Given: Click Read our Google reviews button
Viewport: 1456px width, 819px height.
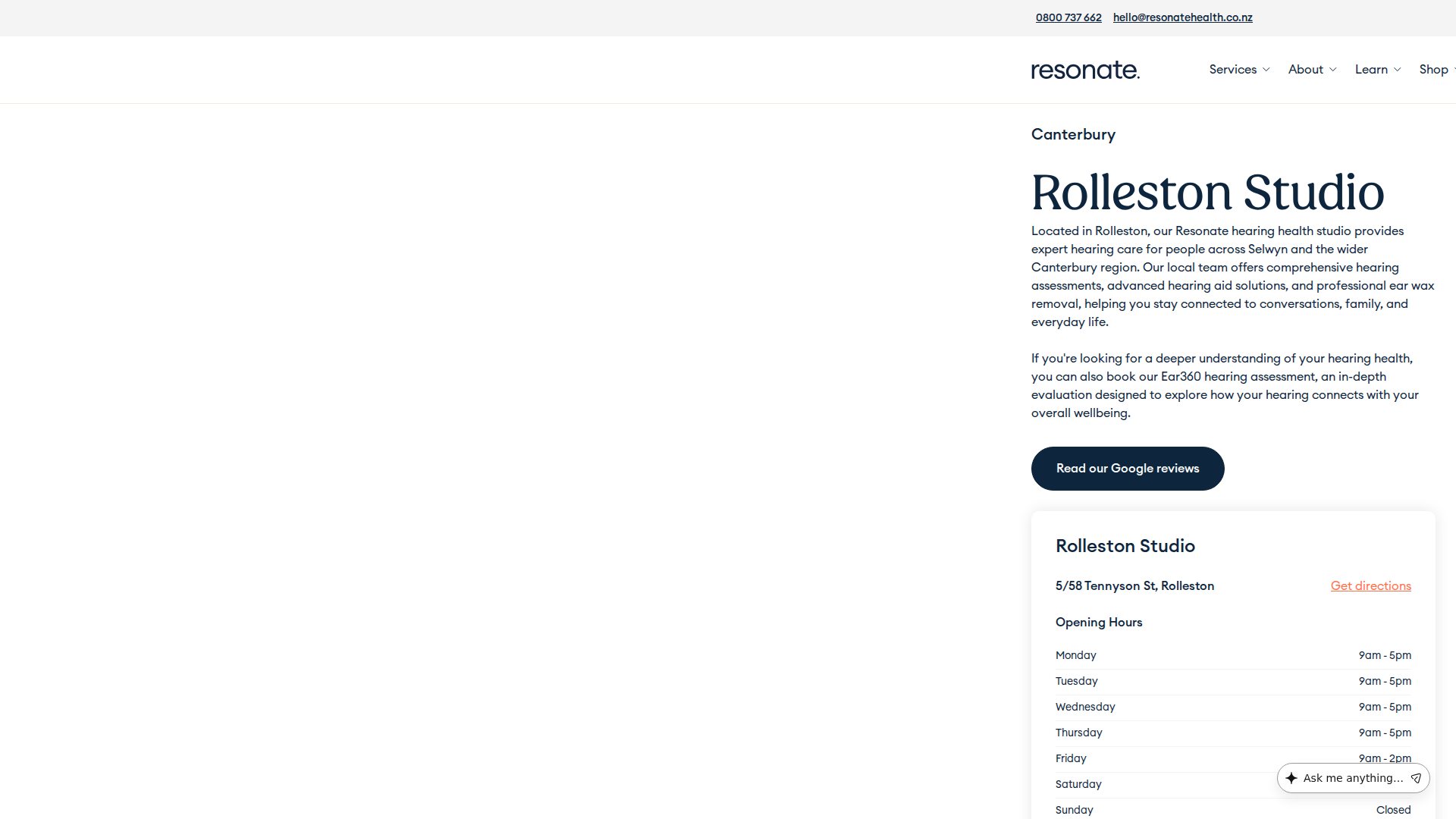Looking at the screenshot, I should coord(1128,469).
